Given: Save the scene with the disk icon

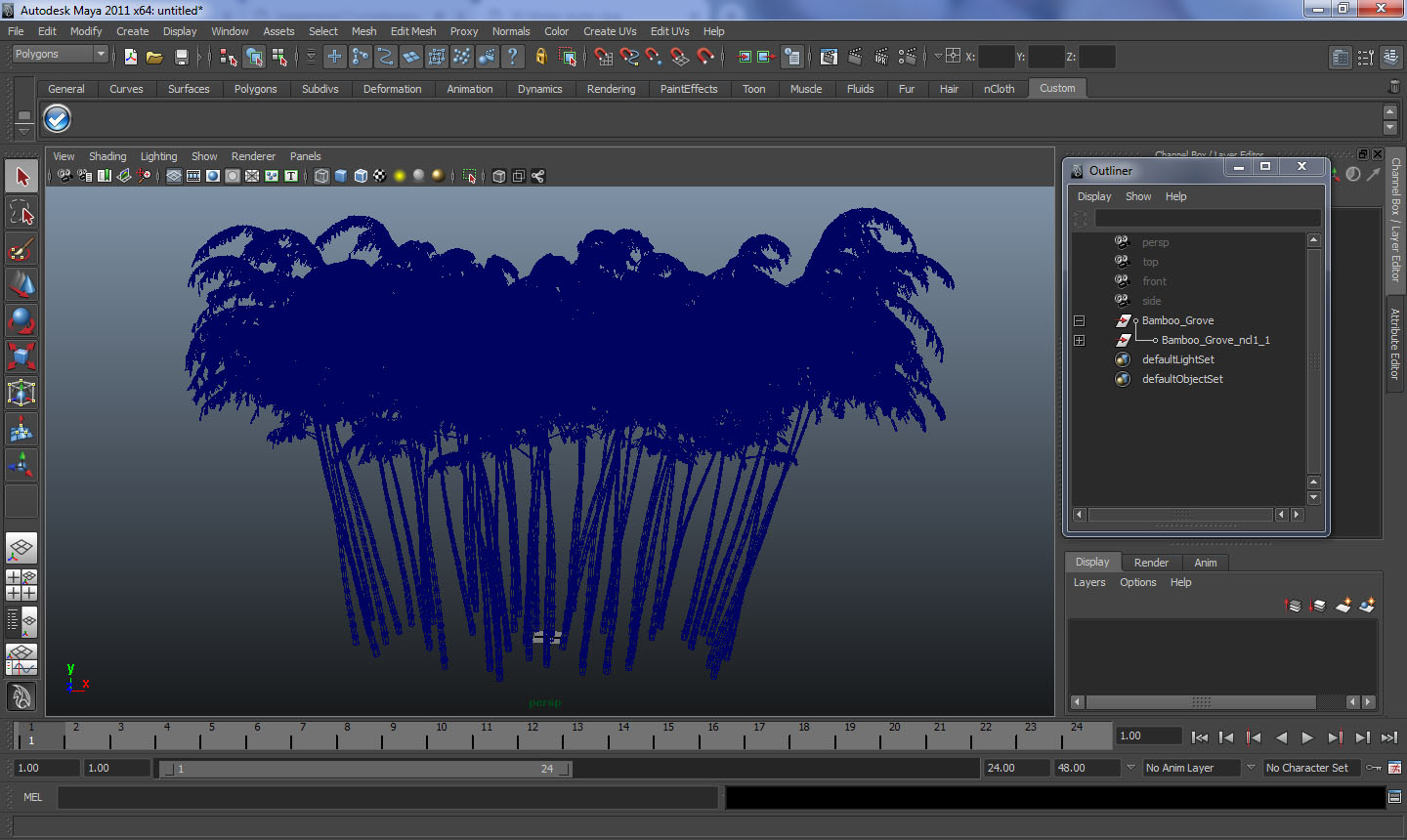Looking at the screenshot, I should (181, 57).
